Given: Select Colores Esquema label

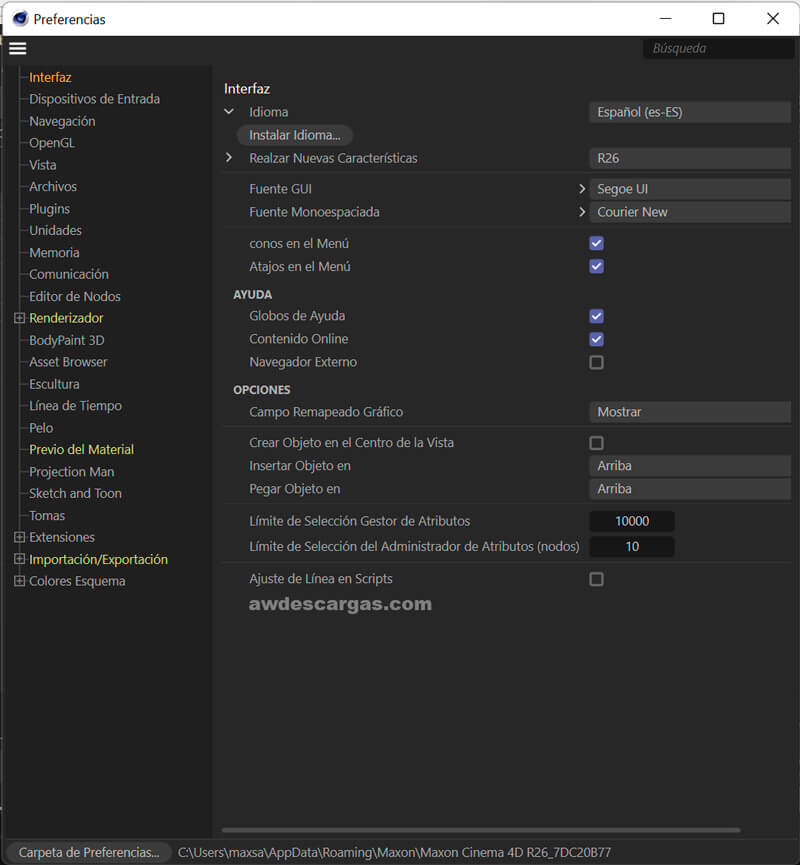Looking at the screenshot, I should click(x=77, y=581).
